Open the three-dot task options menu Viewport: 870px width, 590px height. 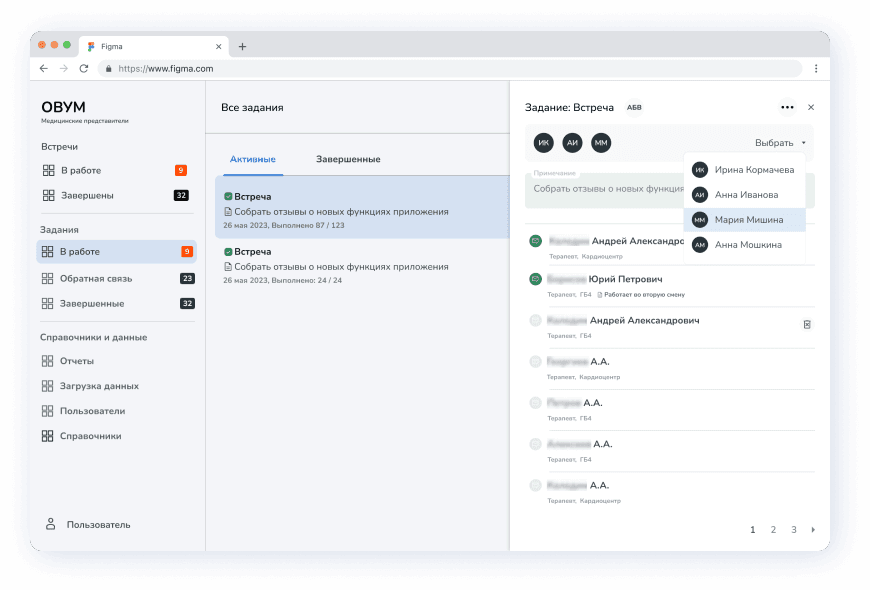click(787, 107)
